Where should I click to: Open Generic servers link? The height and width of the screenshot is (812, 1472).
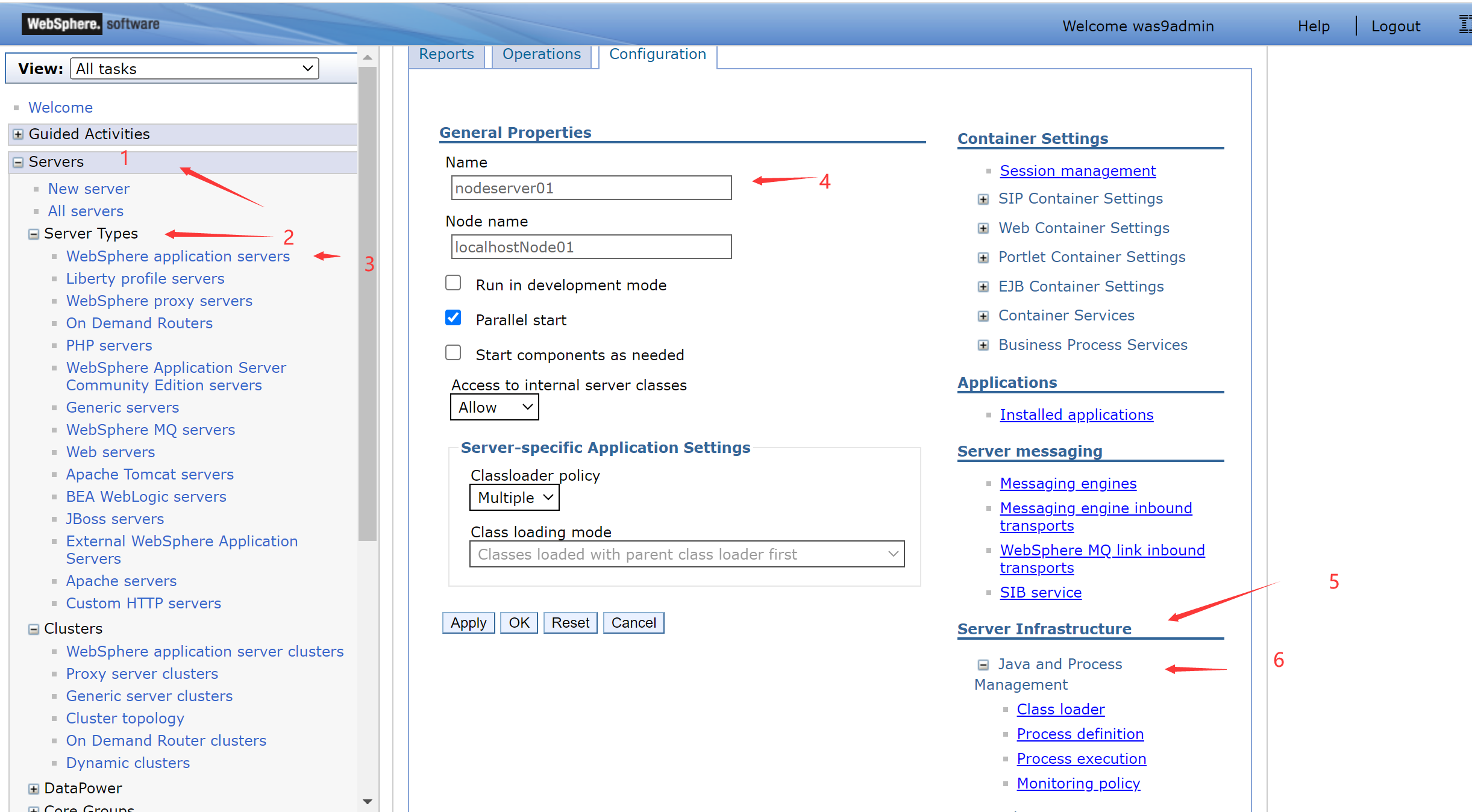[x=122, y=408]
